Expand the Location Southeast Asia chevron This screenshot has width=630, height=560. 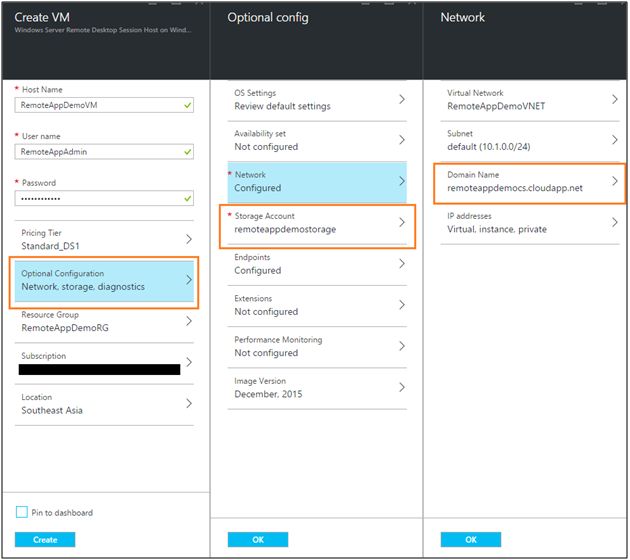[x=188, y=403]
